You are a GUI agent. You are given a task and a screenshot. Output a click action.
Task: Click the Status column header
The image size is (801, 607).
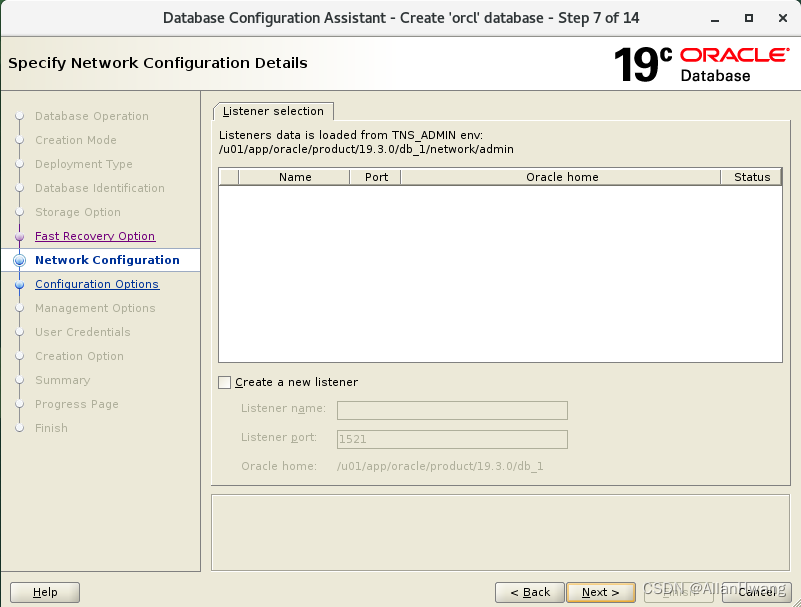(751, 177)
